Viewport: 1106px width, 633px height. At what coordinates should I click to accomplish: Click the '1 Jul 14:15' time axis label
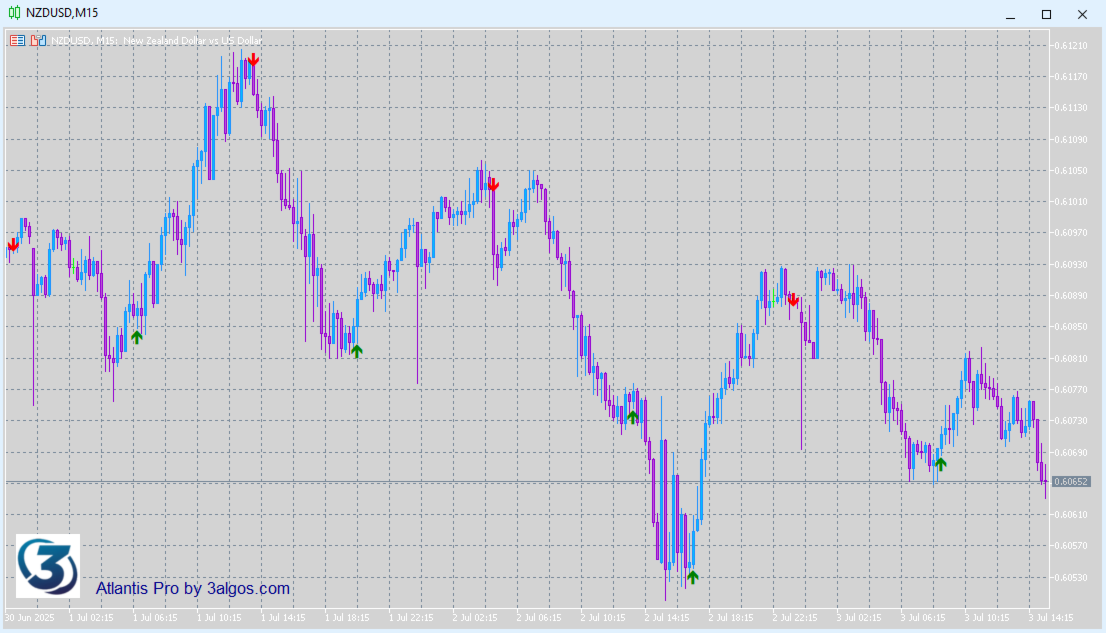[284, 617]
